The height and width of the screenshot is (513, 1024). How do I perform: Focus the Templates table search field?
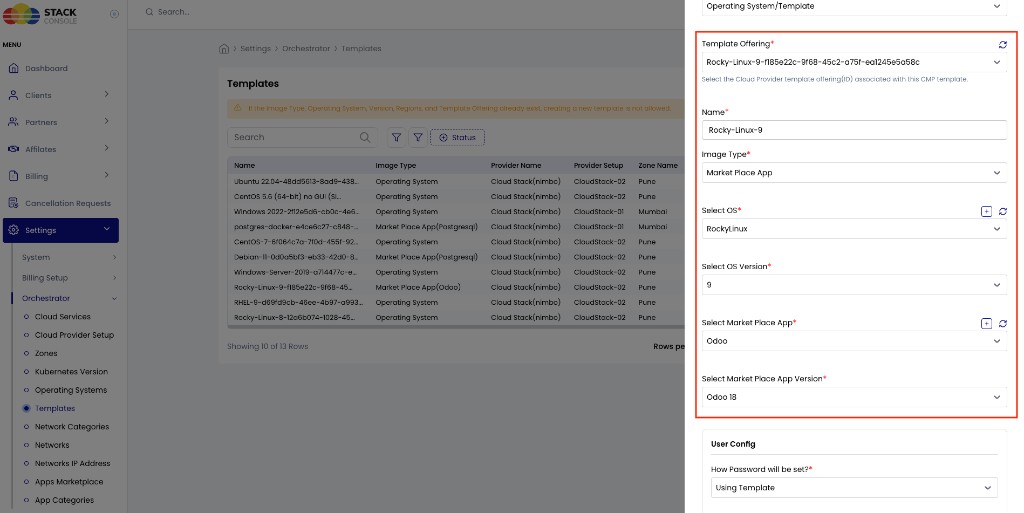point(302,137)
